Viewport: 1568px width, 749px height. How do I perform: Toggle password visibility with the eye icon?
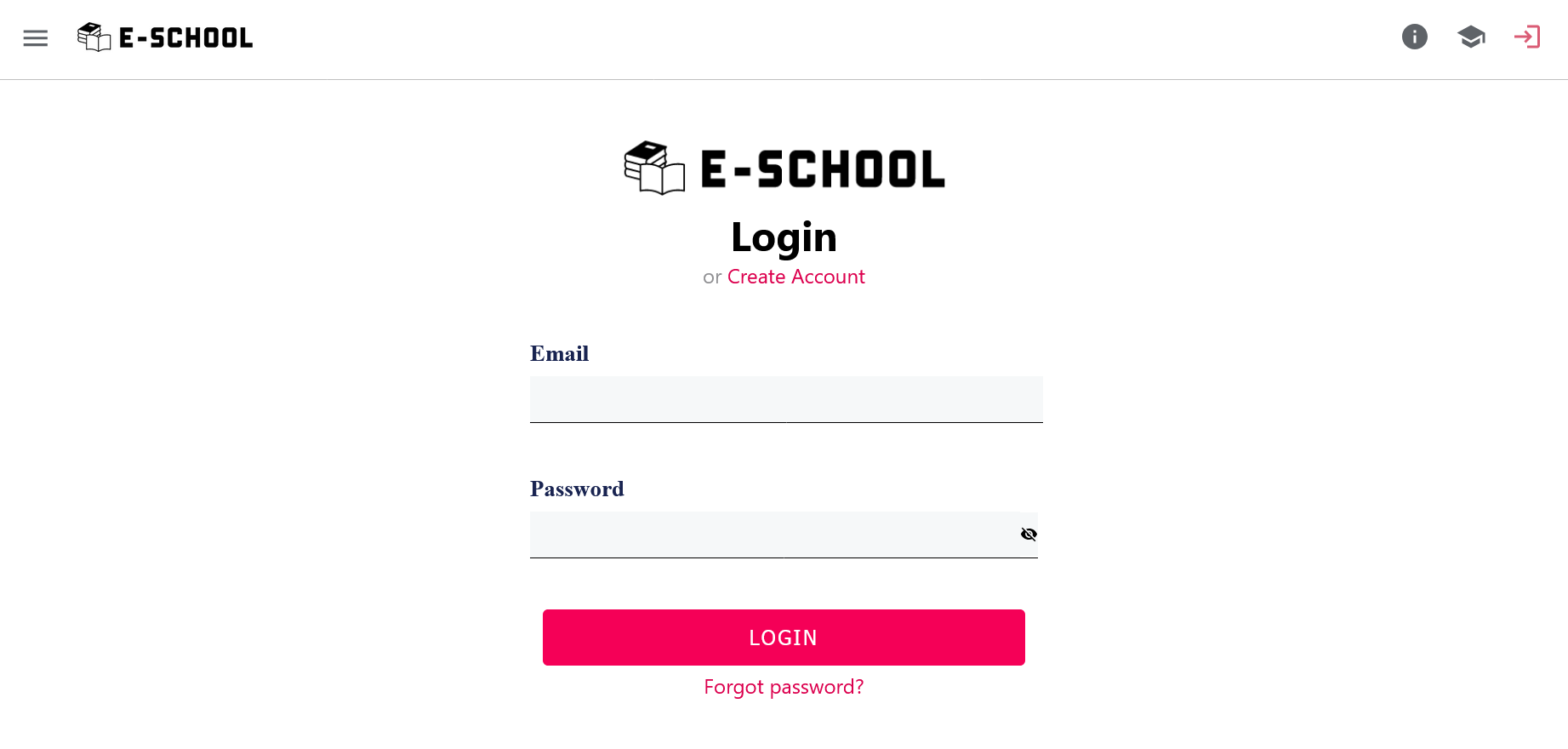click(1029, 535)
